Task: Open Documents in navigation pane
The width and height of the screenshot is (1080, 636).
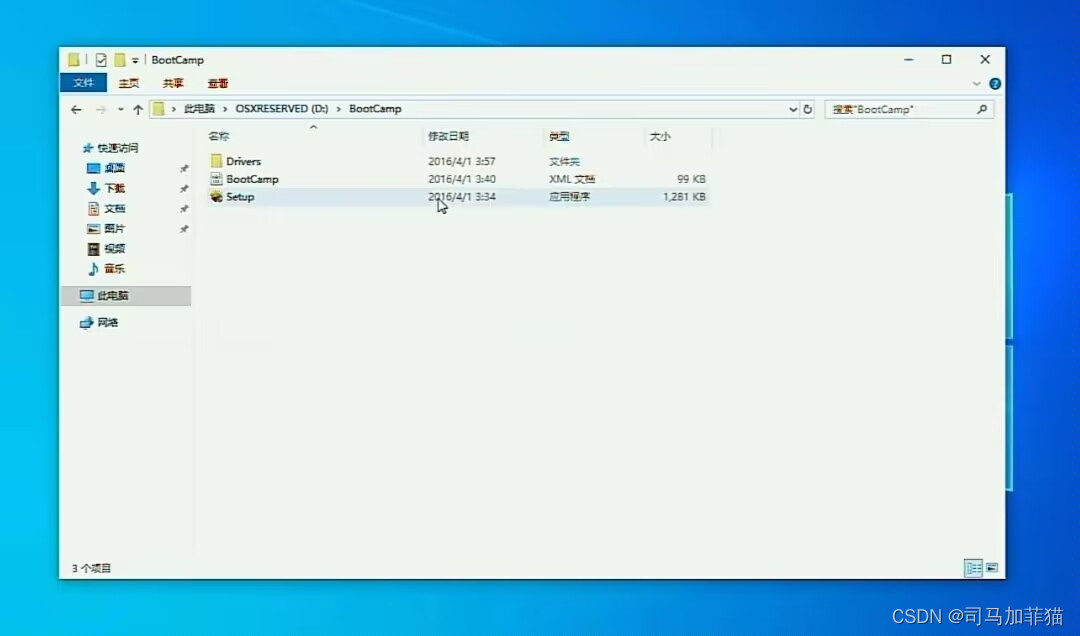Action: click(114, 208)
